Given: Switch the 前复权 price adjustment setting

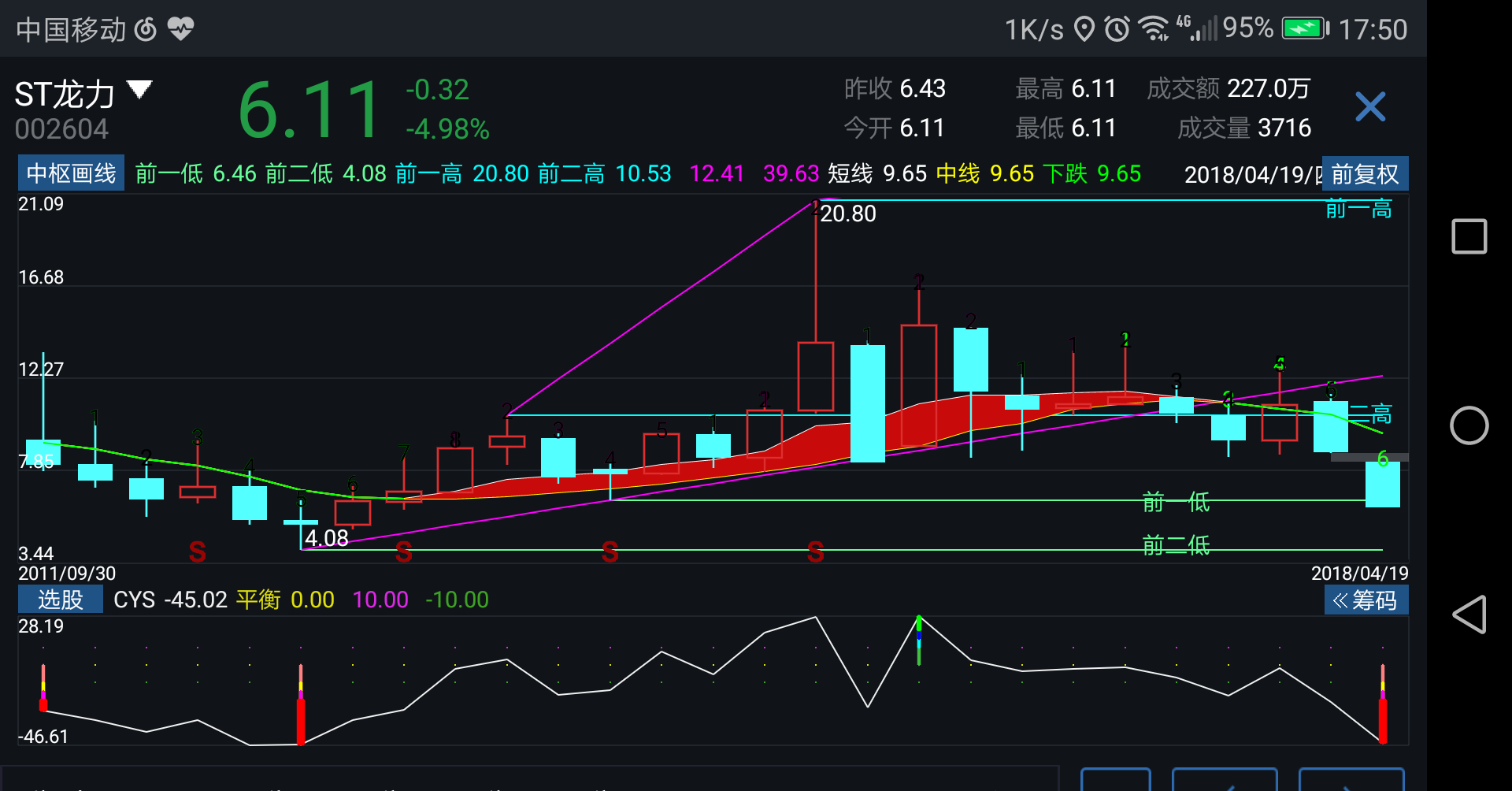Looking at the screenshot, I should click(1365, 173).
